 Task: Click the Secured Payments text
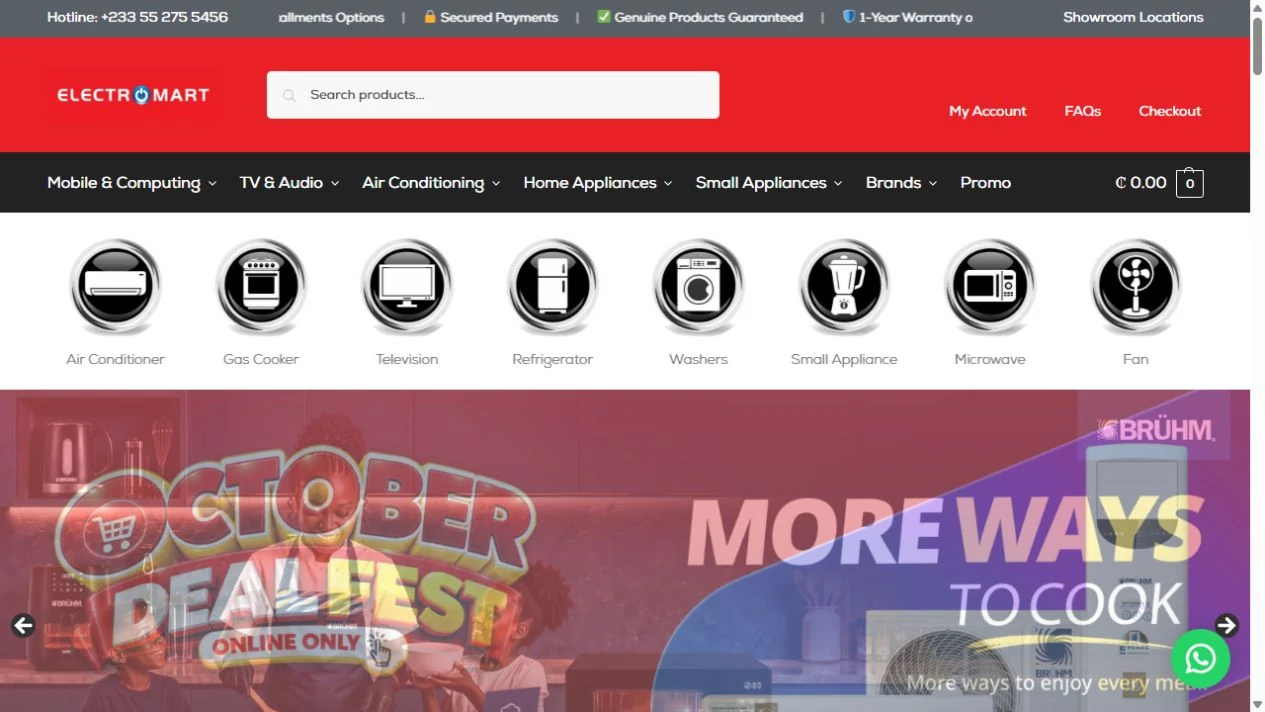pos(499,17)
